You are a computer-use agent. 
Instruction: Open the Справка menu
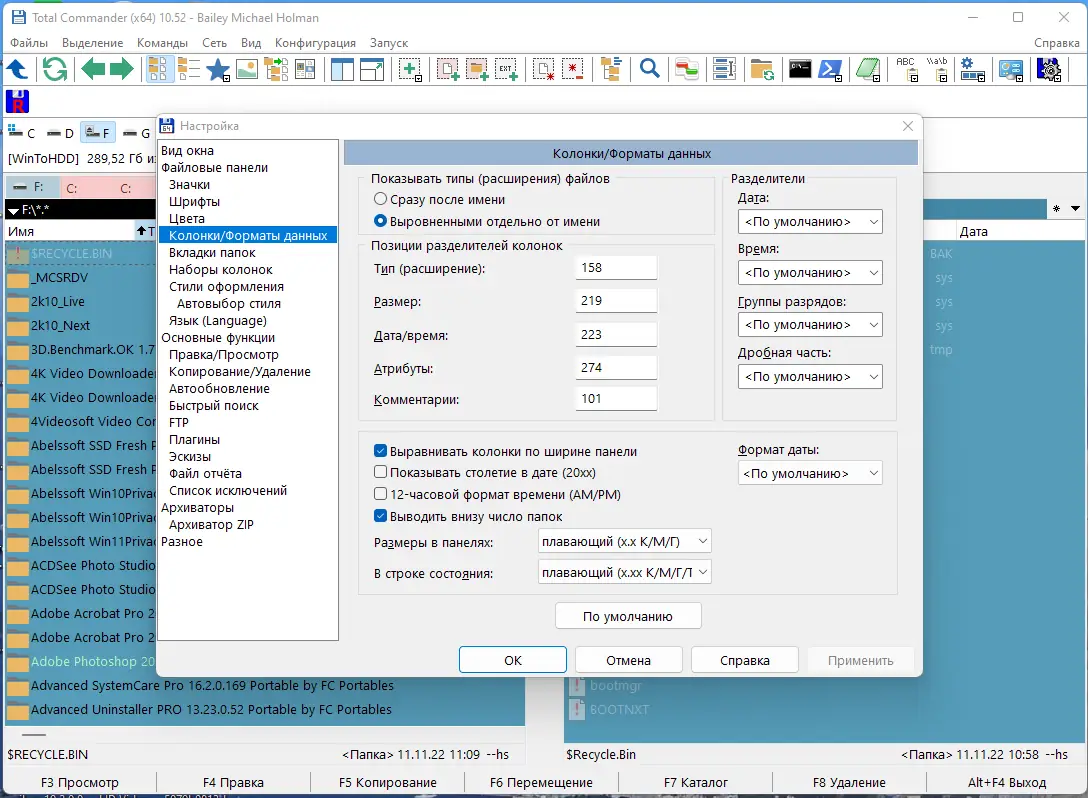tap(1056, 42)
